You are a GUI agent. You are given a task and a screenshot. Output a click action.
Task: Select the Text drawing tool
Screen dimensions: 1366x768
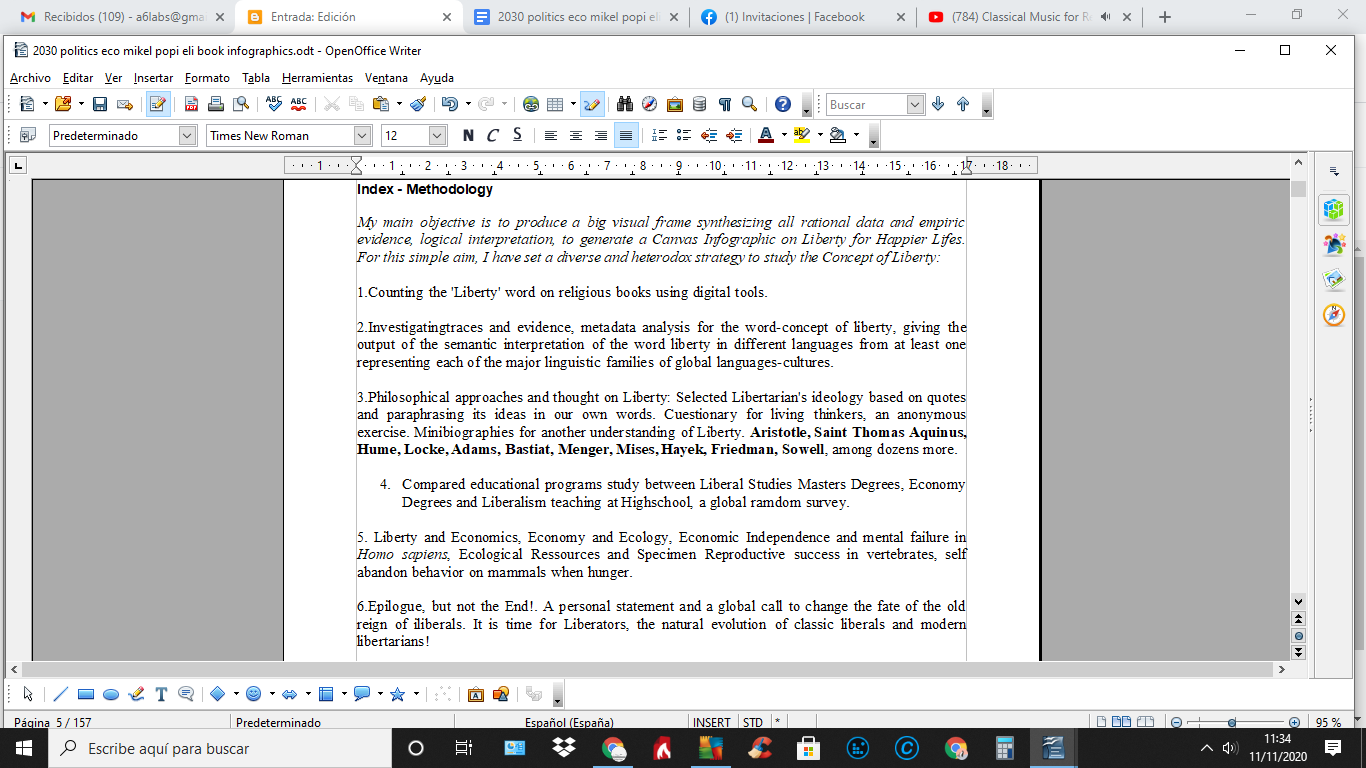tap(161, 693)
